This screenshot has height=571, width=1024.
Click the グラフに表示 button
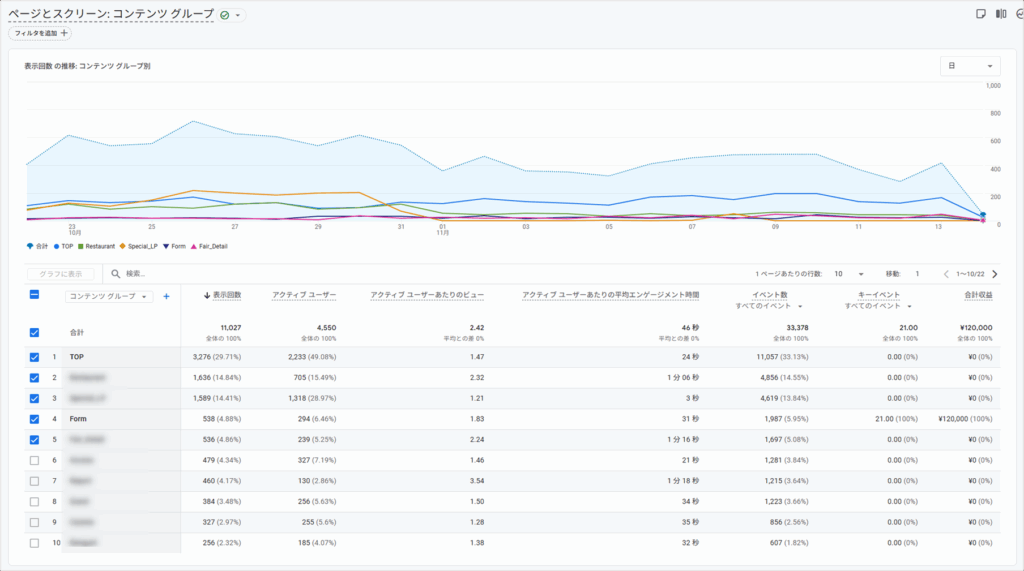pos(60,273)
